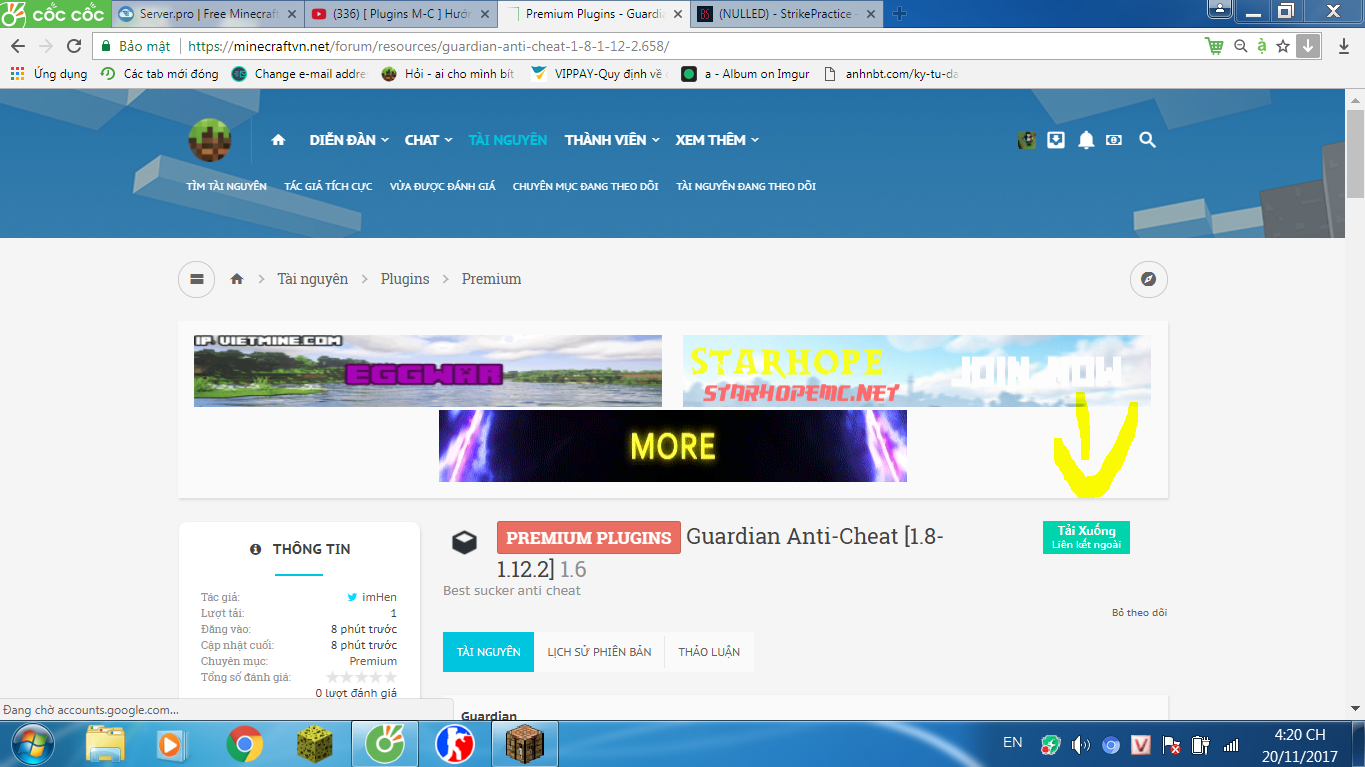Click the resource box icon beside title

click(x=463, y=541)
